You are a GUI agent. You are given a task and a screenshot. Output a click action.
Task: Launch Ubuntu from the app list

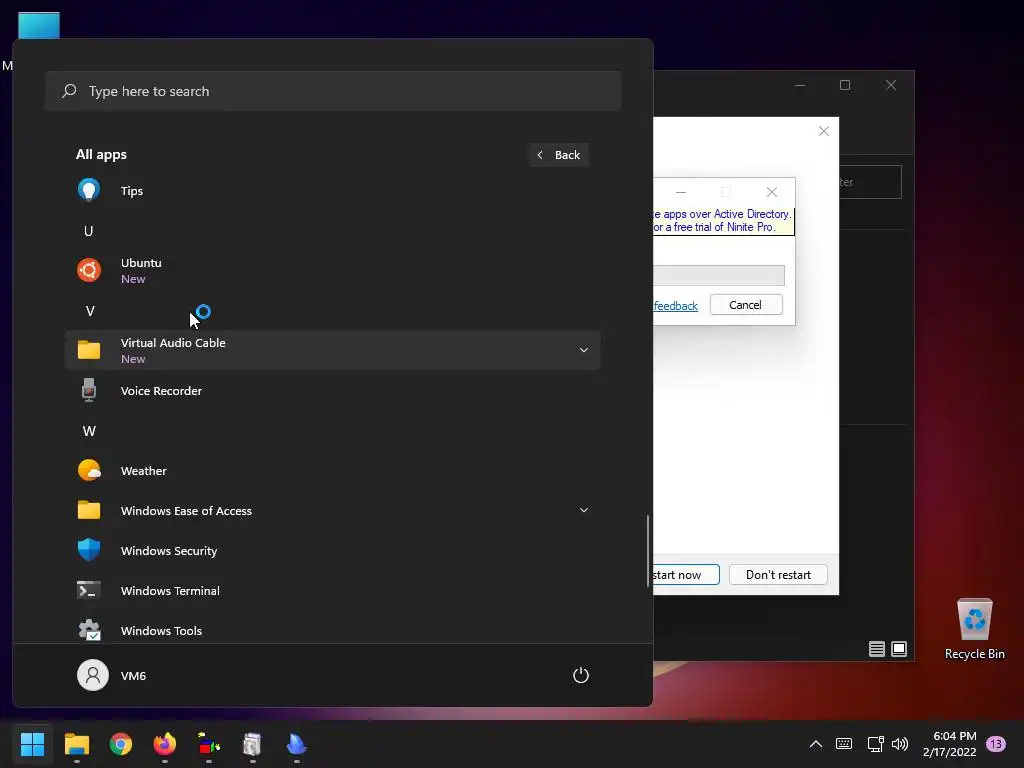[332, 270]
